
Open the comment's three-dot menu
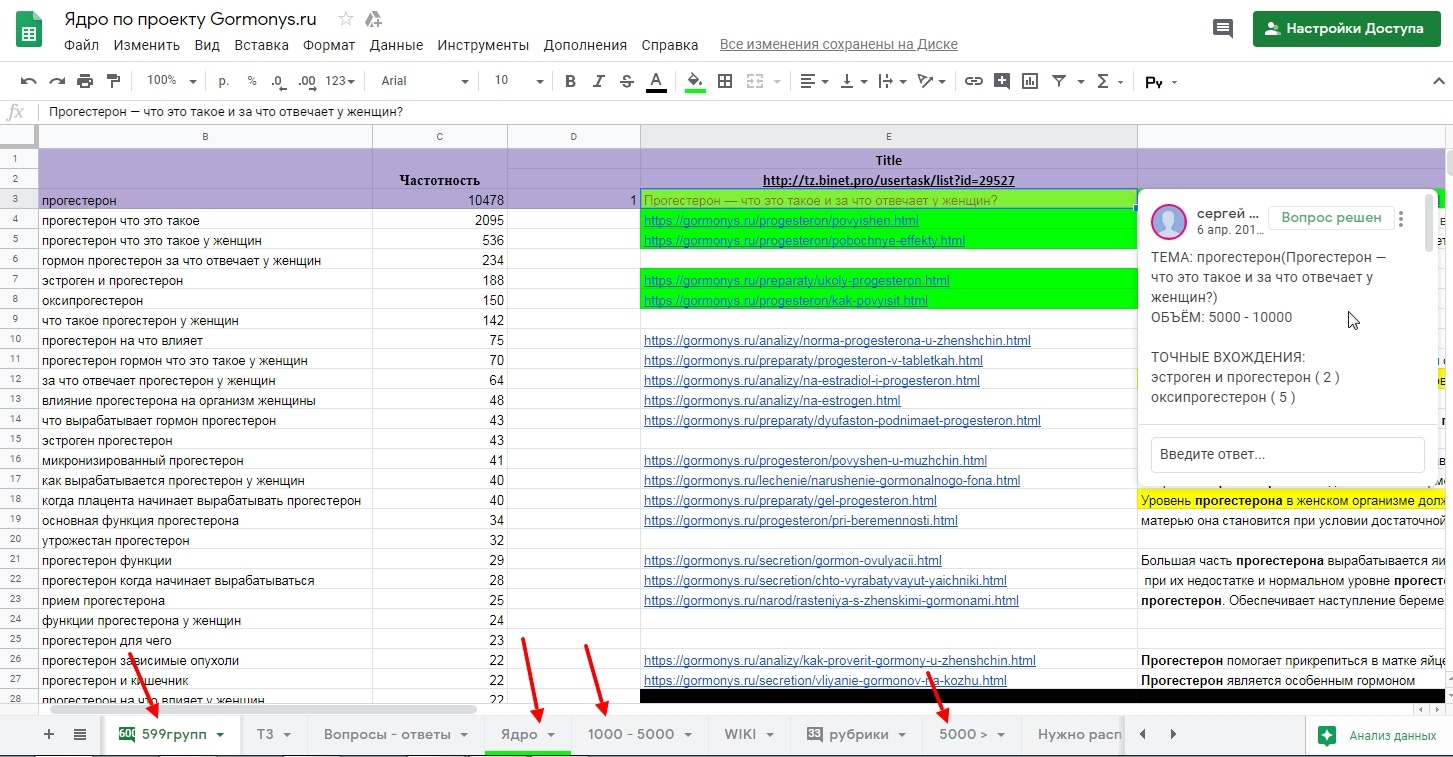(x=1401, y=219)
